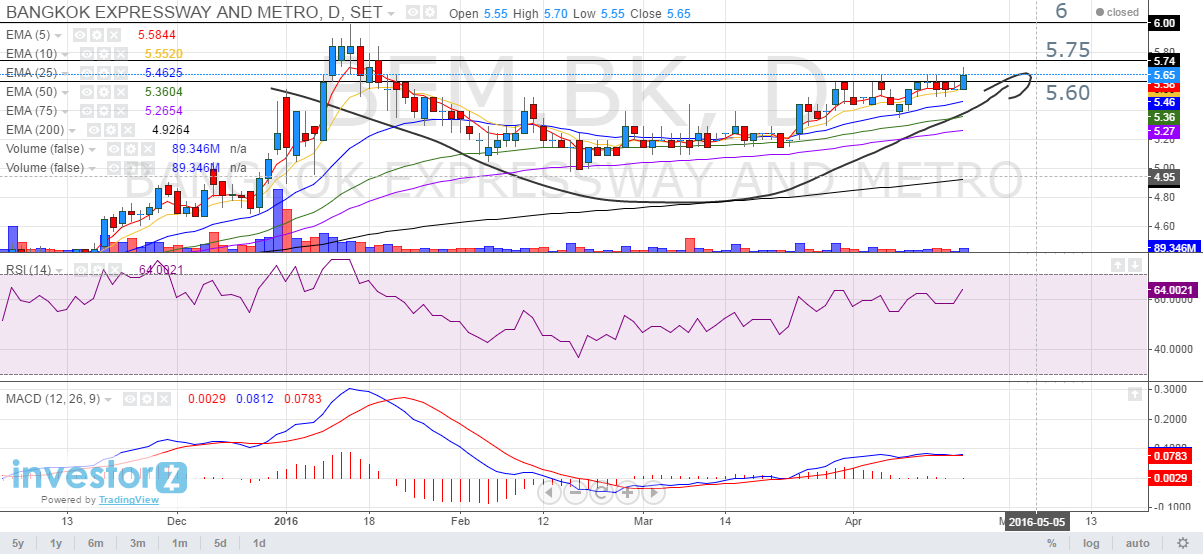Open settings gear for EMA (5)
Image resolution: width=1203 pixels, height=554 pixels.
[97, 35]
